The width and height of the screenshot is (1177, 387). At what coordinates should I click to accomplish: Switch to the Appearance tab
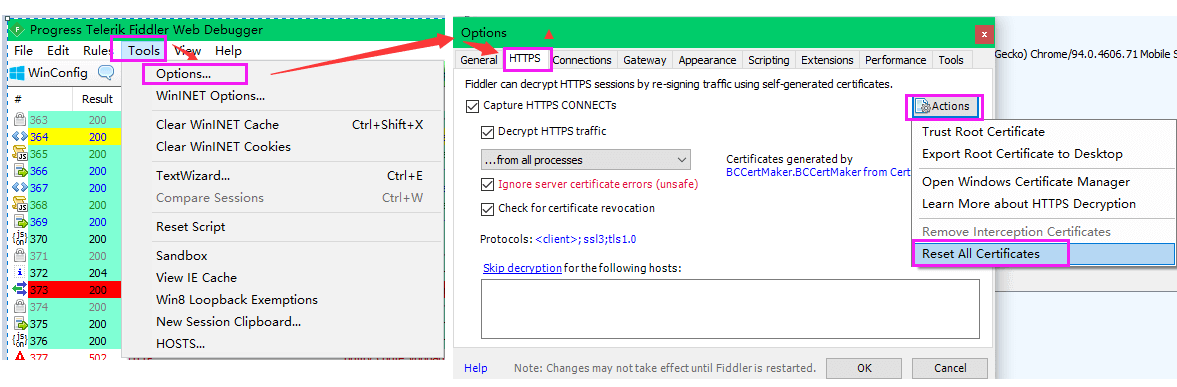tap(707, 60)
